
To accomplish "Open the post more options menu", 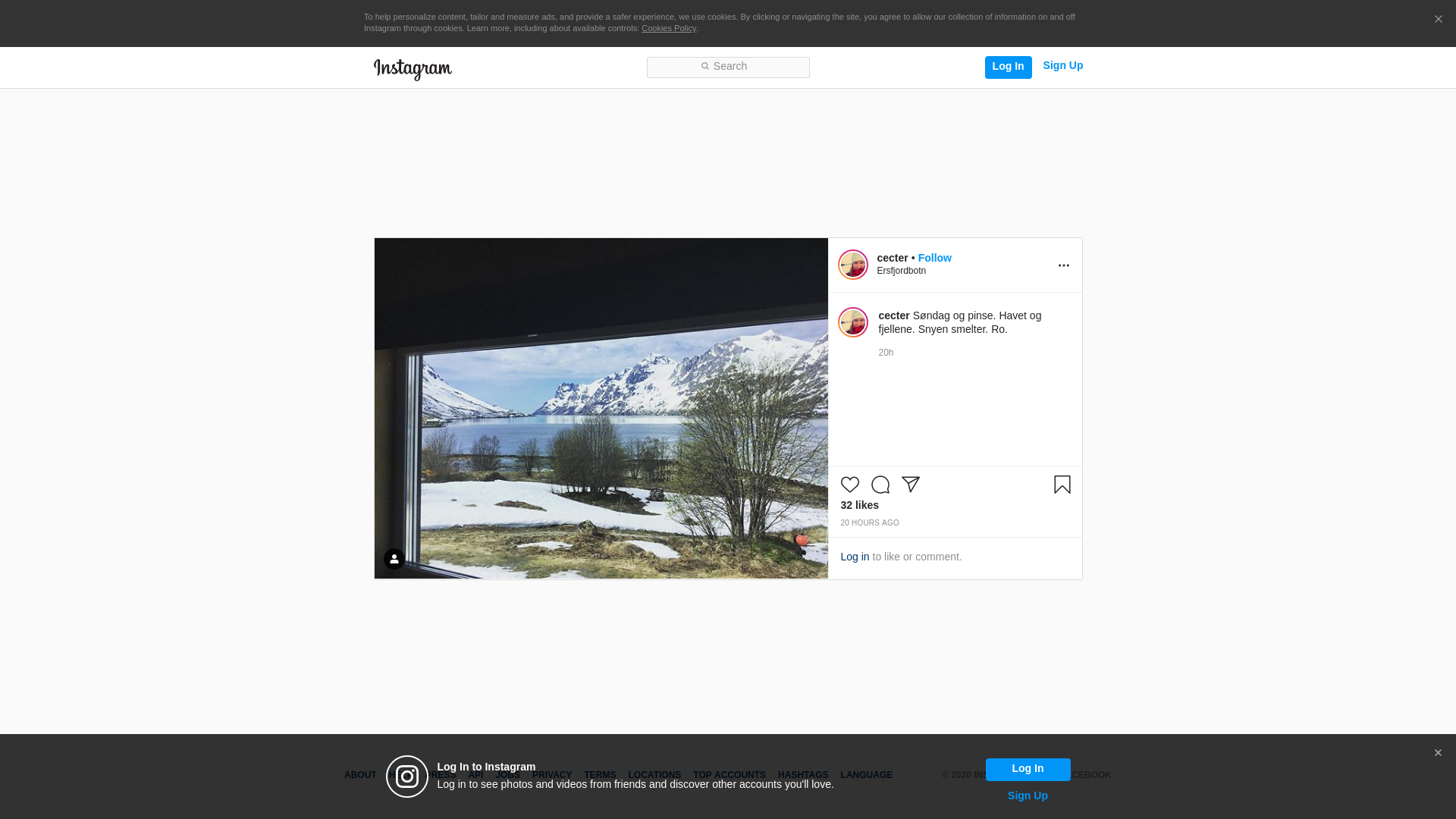I will (x=1063, y=265).
